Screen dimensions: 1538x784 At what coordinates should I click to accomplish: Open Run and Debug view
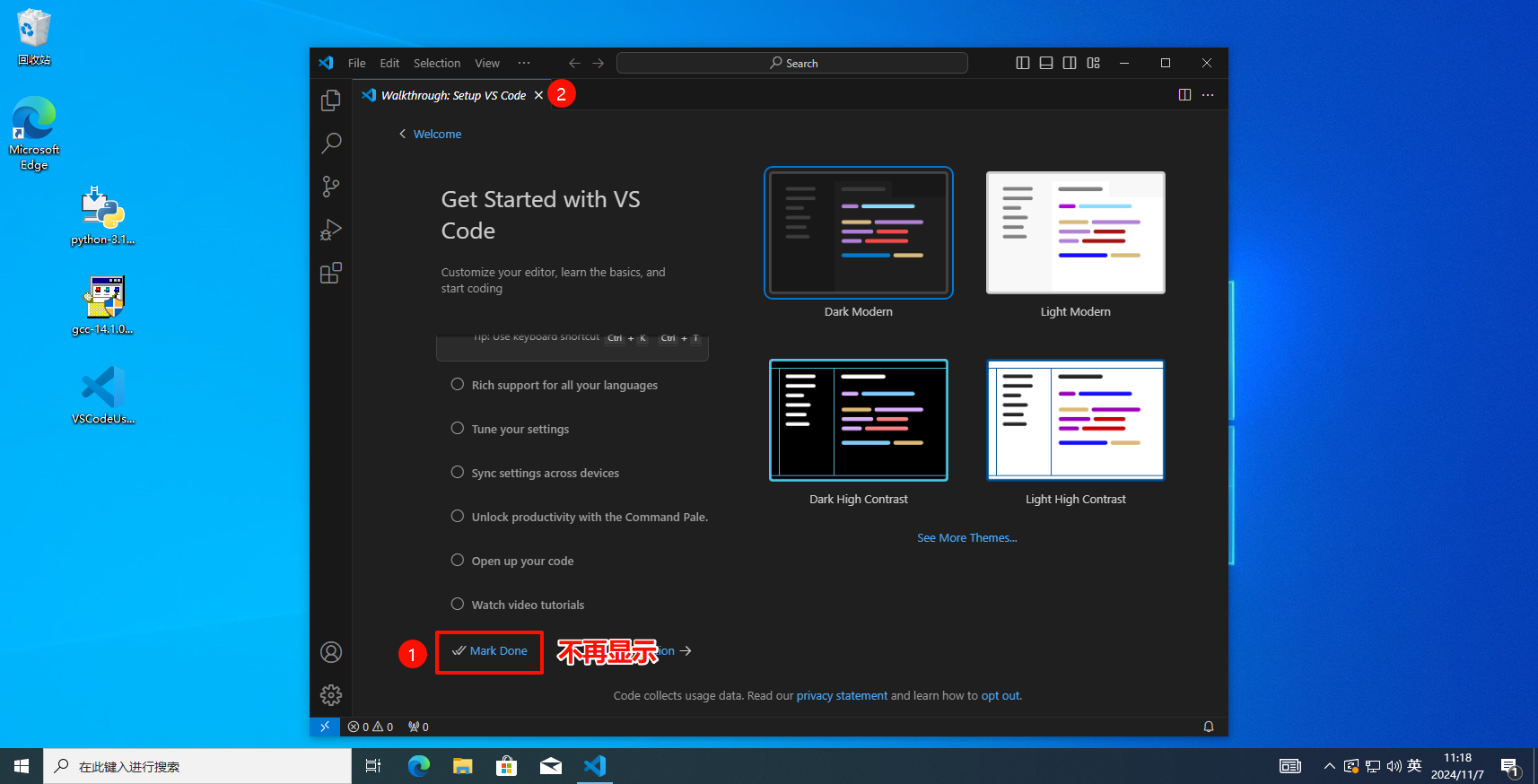click(x=331, y=230)
